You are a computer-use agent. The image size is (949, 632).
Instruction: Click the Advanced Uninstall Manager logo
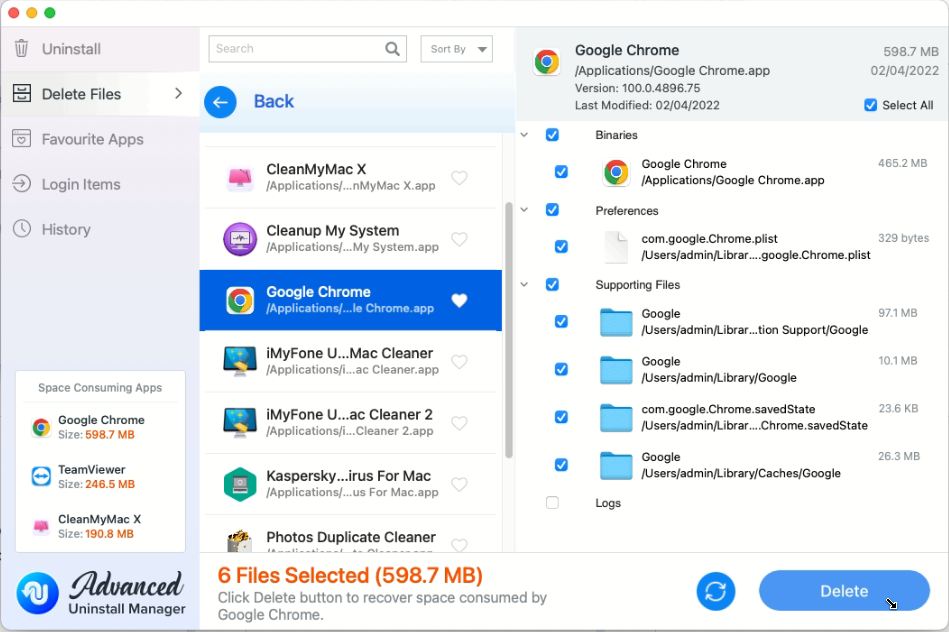[x=37, y=593]
